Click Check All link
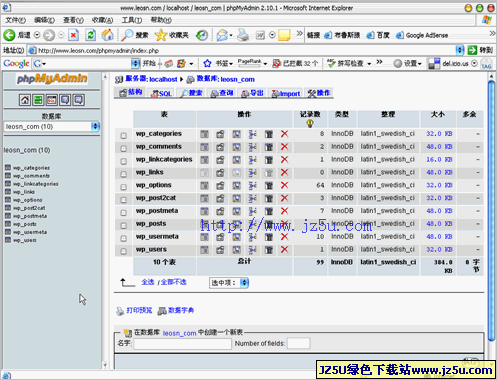Viewport: 497px width, 380px height. (x=148, y=282)
